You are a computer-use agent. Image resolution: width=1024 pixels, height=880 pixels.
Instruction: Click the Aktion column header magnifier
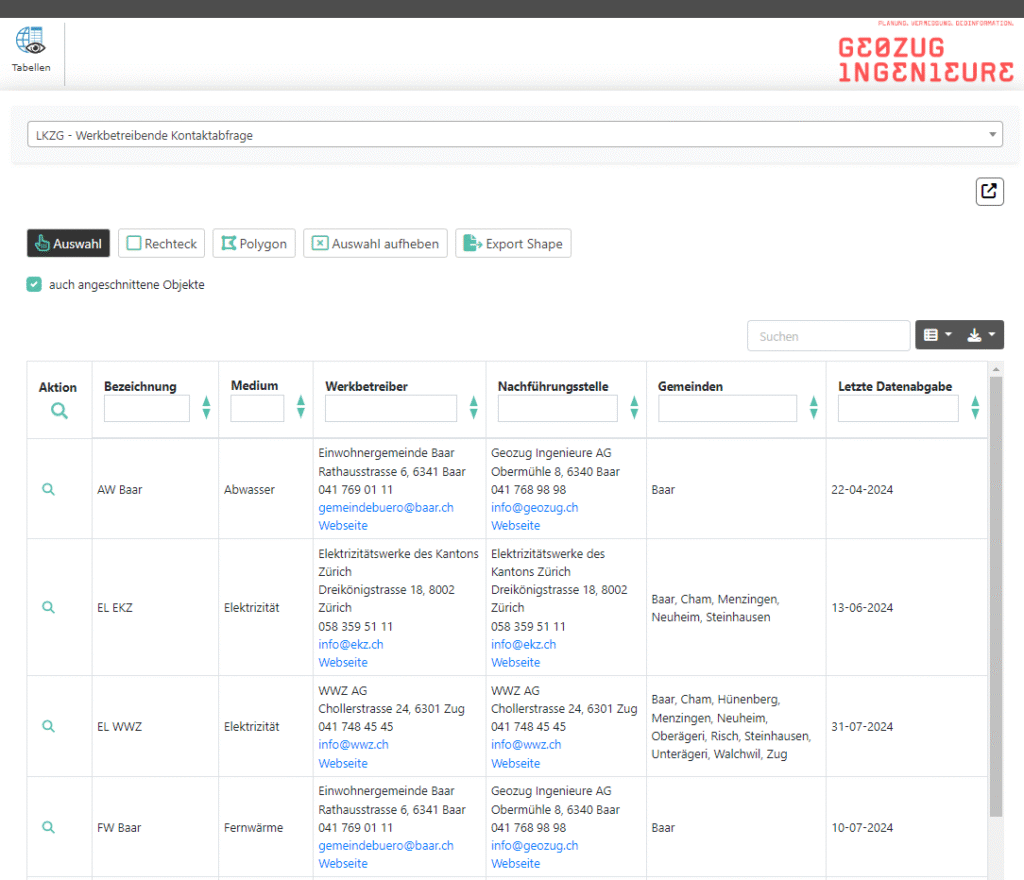(59, 410)
